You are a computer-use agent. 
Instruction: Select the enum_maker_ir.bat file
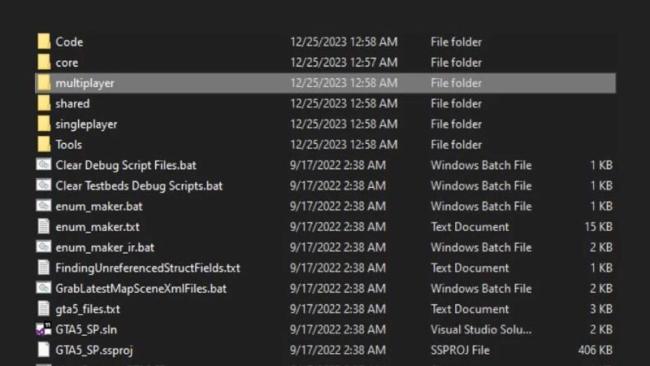(105, 247)
